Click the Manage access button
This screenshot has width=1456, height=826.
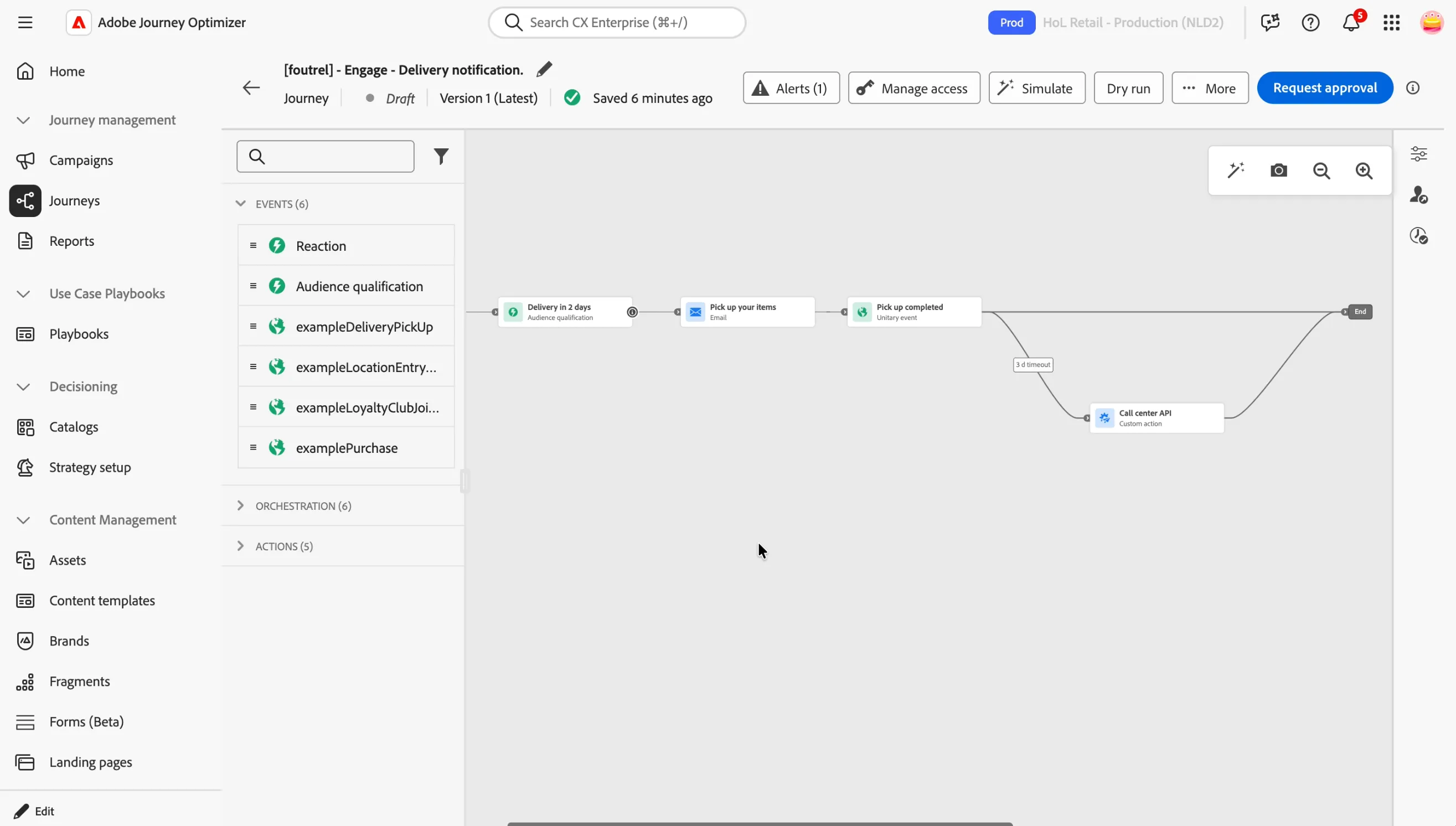pyautogui.click(x=914, y=88)
